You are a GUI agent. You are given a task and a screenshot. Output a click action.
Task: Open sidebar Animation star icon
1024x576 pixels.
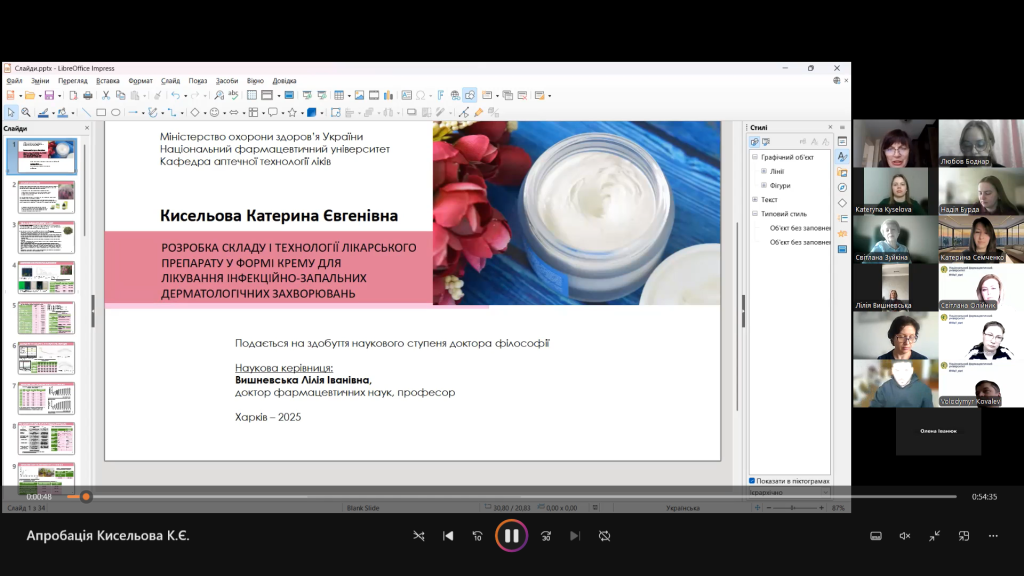[x=842, y=233]
